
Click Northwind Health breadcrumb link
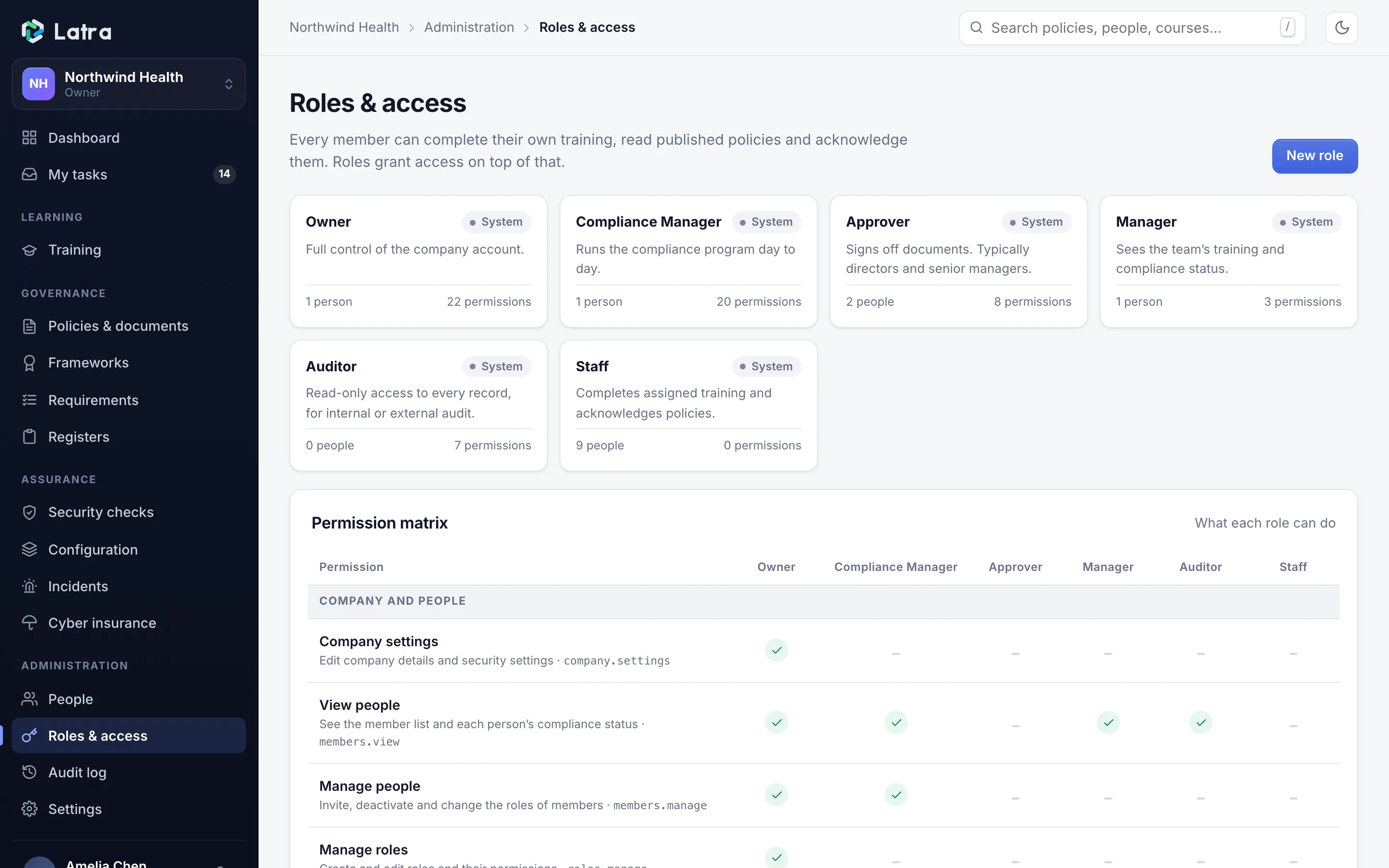pyautogui.click(x=344, y=27)
